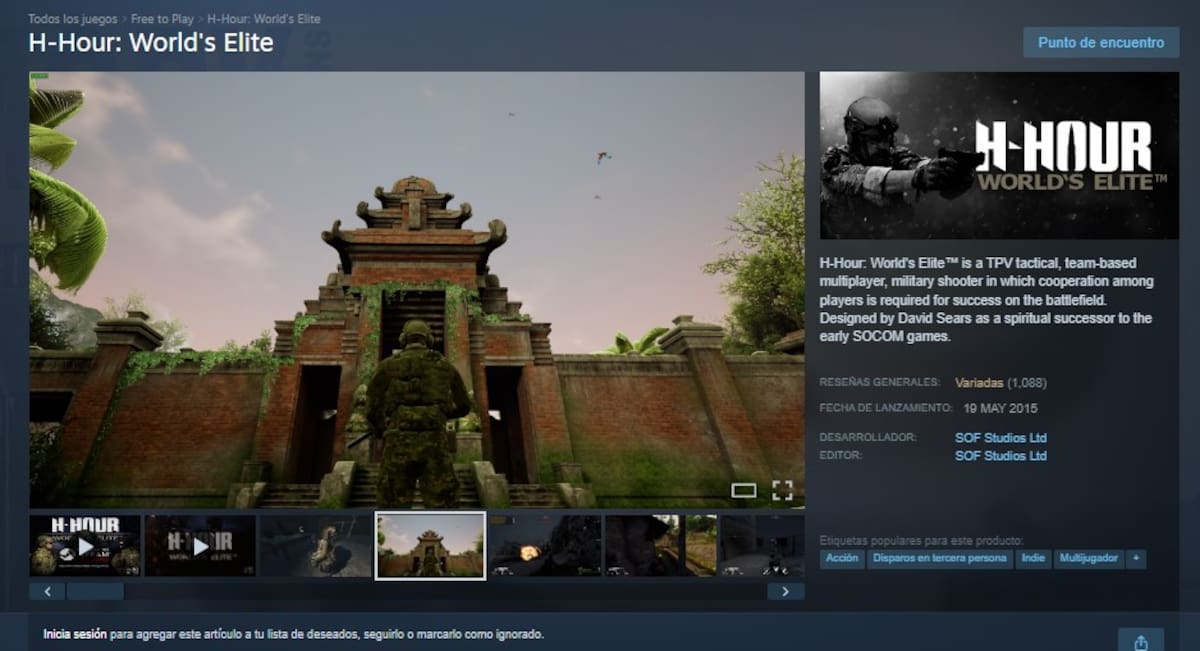Open the 'Variadas' overall reviews link
This screenshot has height=651, width=1200.
[x=979, y=383]
